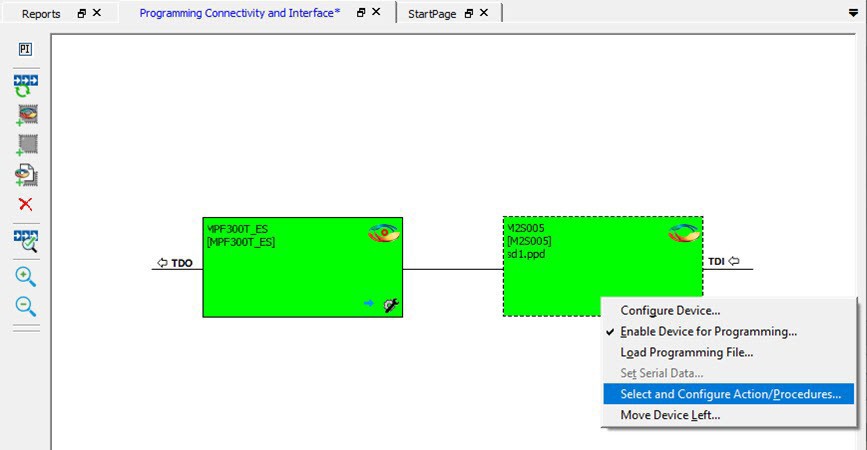Screen dimensions: 867x450
Task: Switch to the StartPage tab
Action: (x=431, y=14)
